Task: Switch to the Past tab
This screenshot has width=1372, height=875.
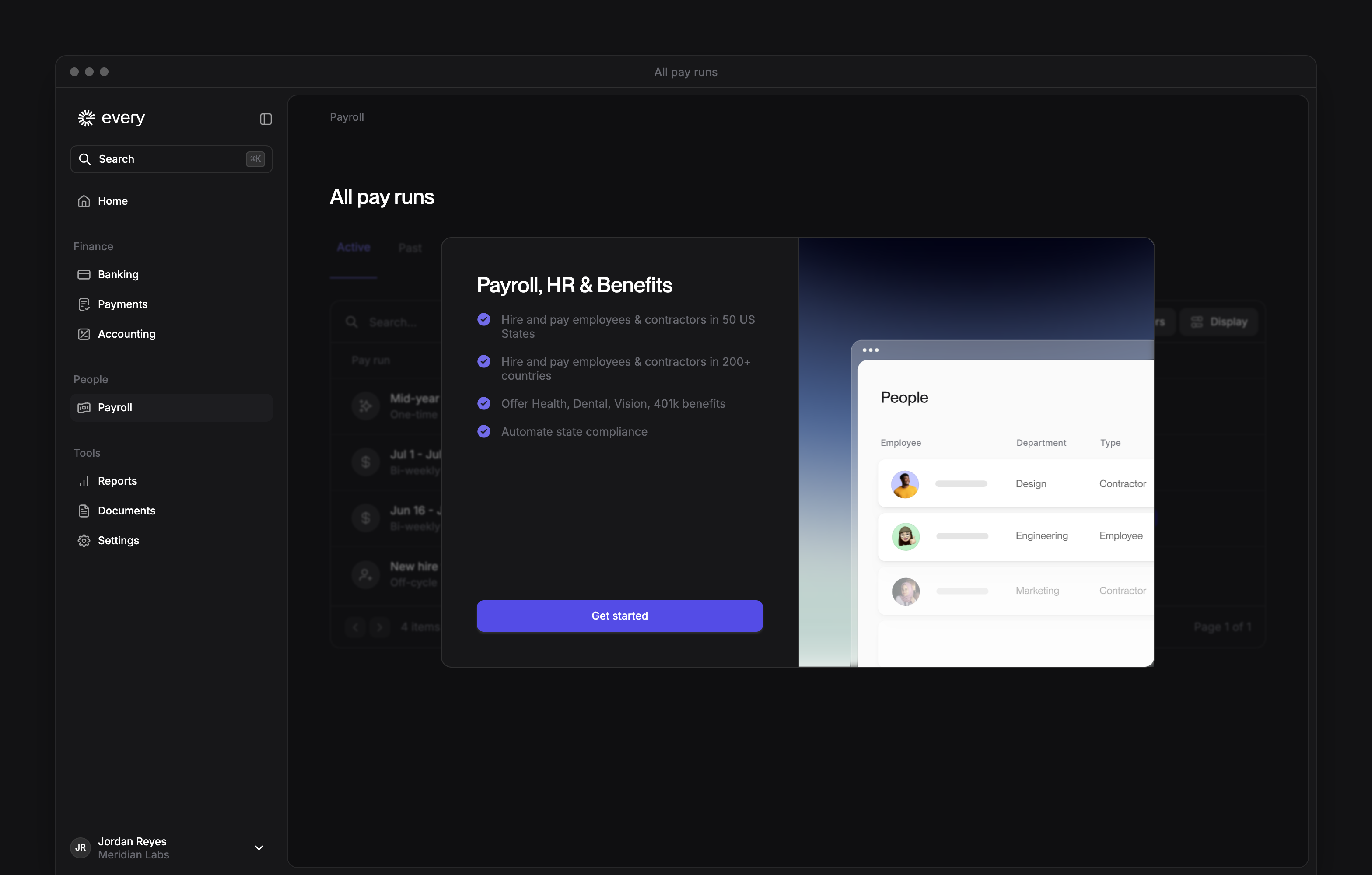Action: point(409,248)
